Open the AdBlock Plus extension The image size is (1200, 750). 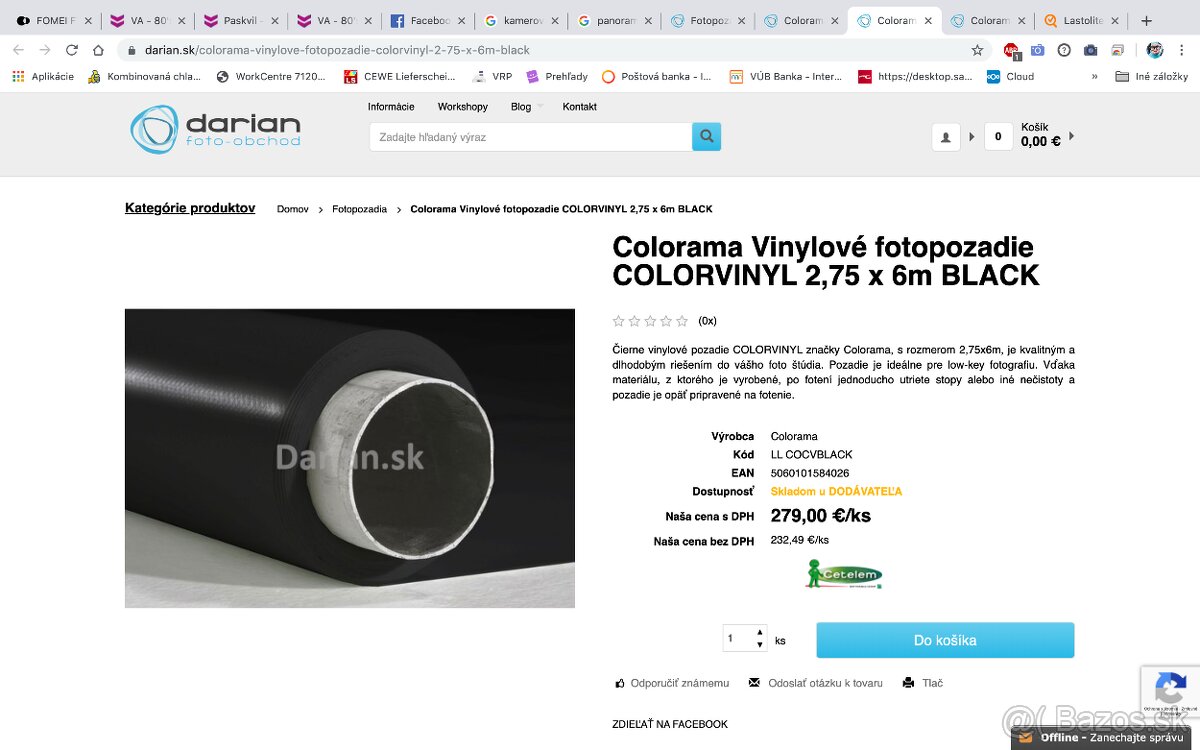click(1011, 50)
